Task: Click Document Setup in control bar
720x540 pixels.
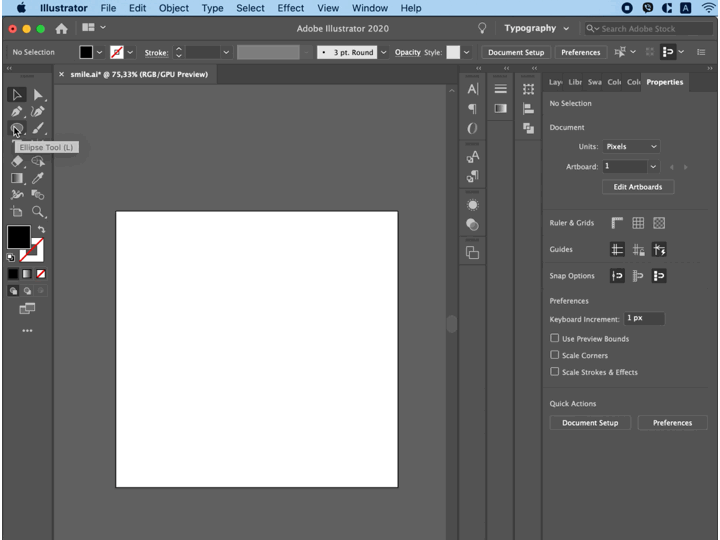Action: click(x=516, y=52)
